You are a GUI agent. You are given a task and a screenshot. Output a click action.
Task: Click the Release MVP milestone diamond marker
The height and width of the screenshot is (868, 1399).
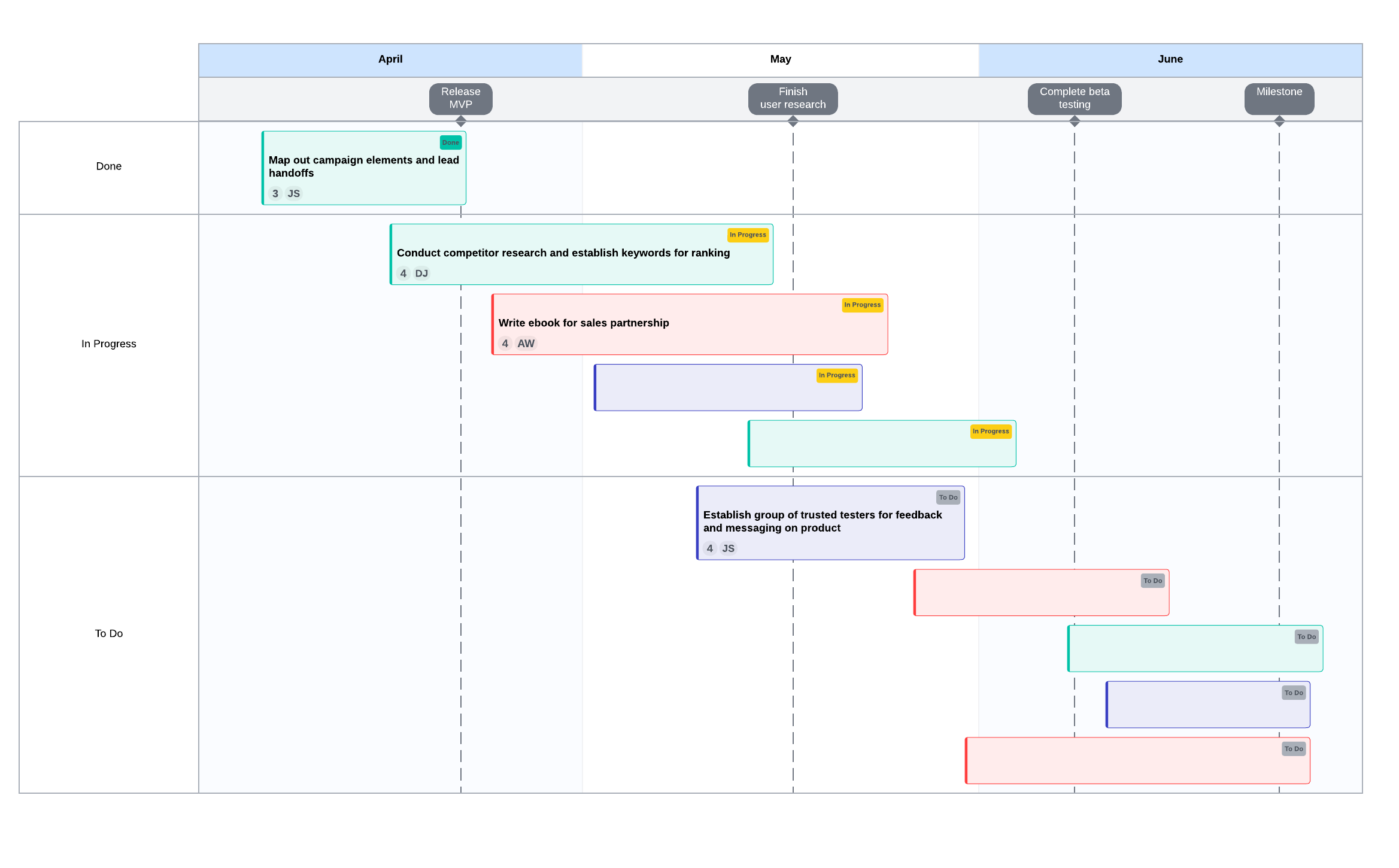coord(460,122)
